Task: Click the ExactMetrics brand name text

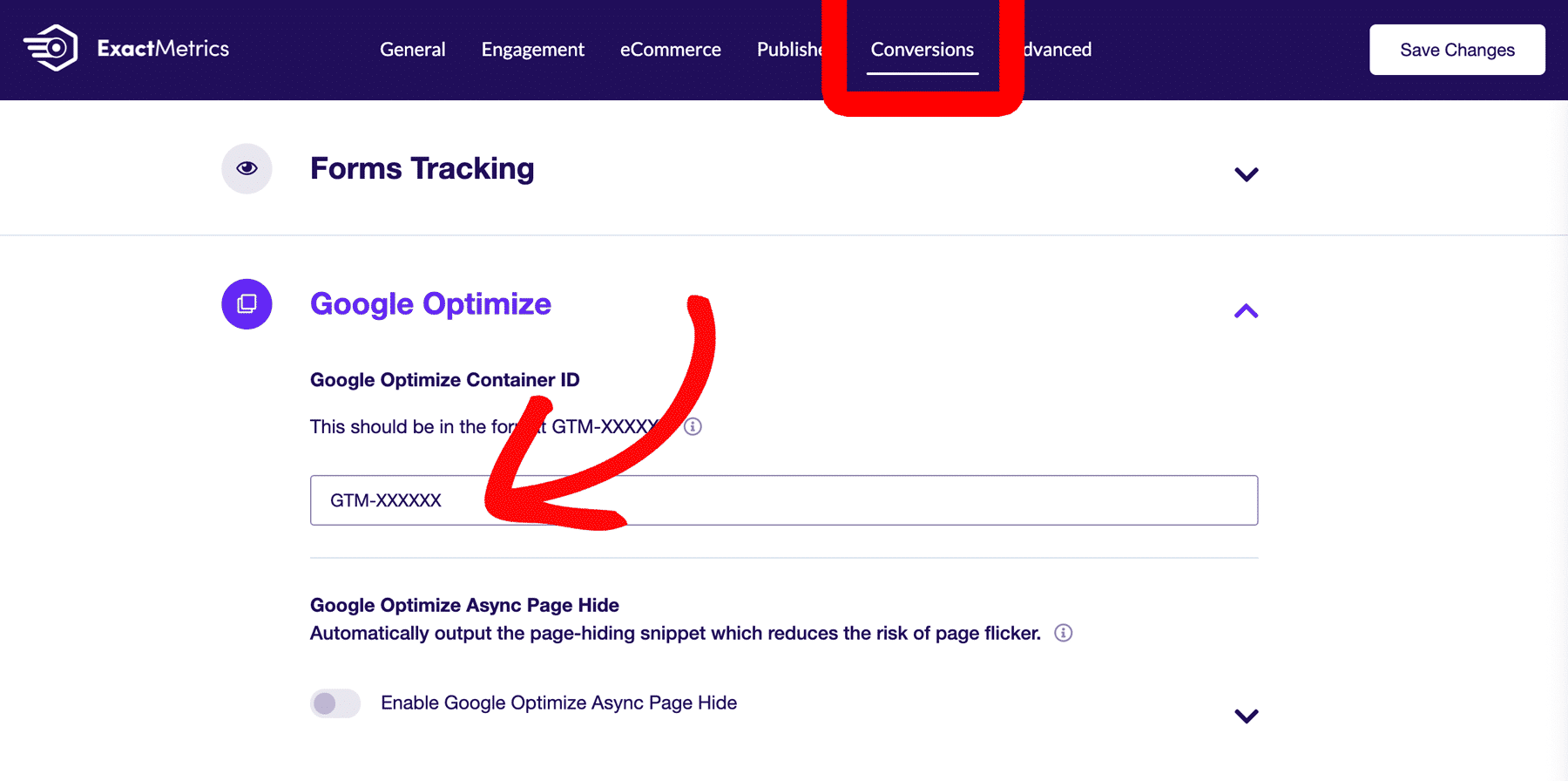Action: (x=163, y=48)
